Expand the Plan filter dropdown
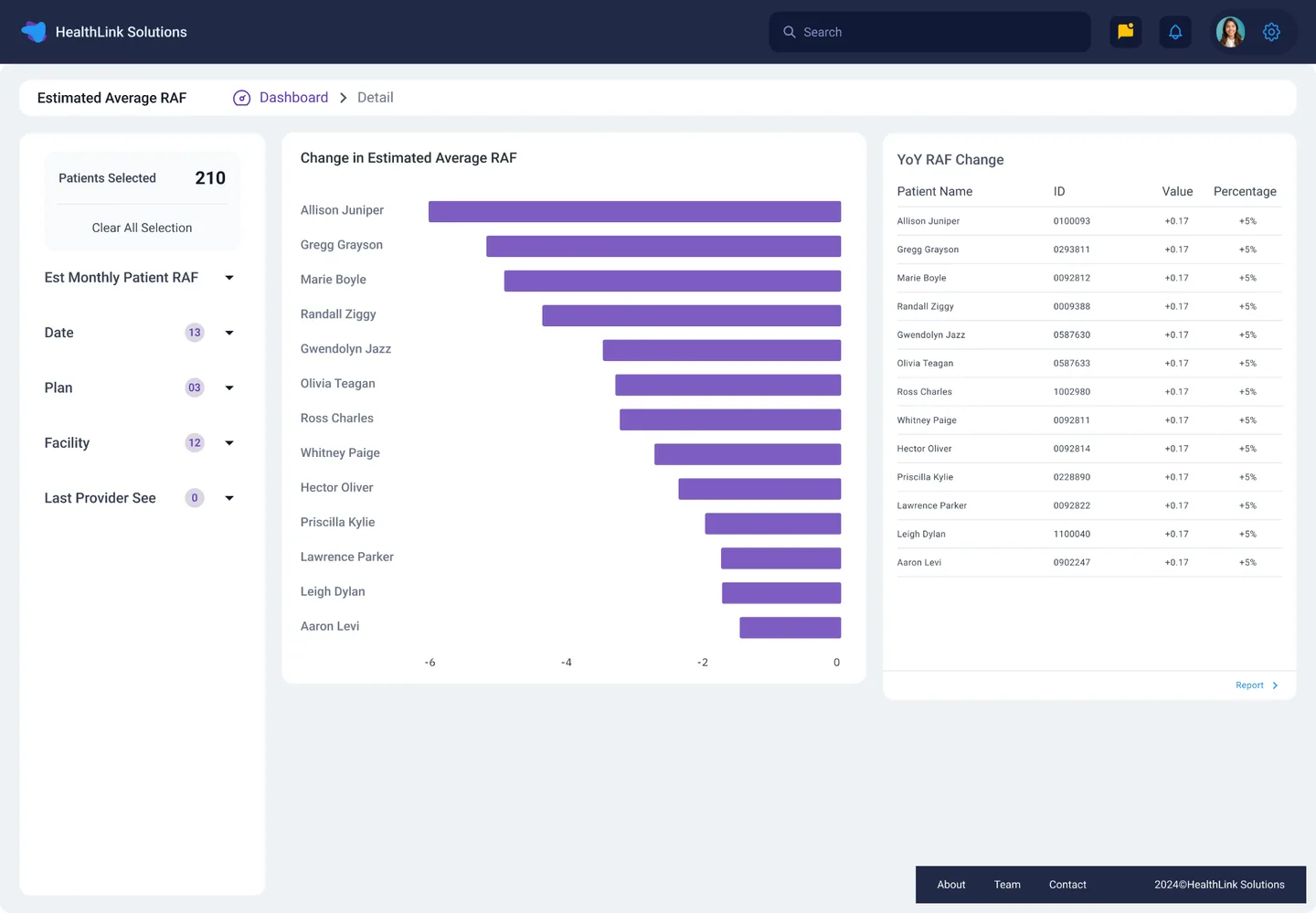The height and width of the screenshot is (913, 1316). coord(229,387)
